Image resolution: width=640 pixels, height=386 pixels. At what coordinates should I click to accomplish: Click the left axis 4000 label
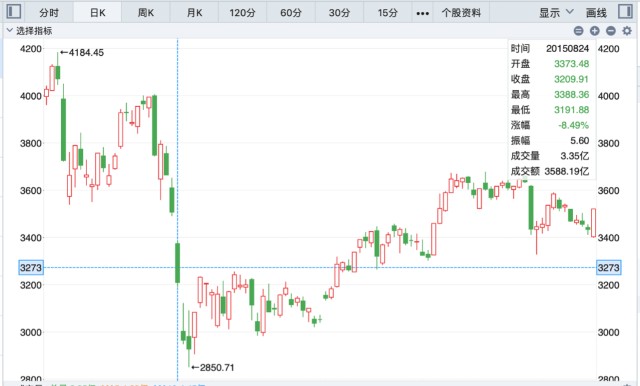point(31,96)
